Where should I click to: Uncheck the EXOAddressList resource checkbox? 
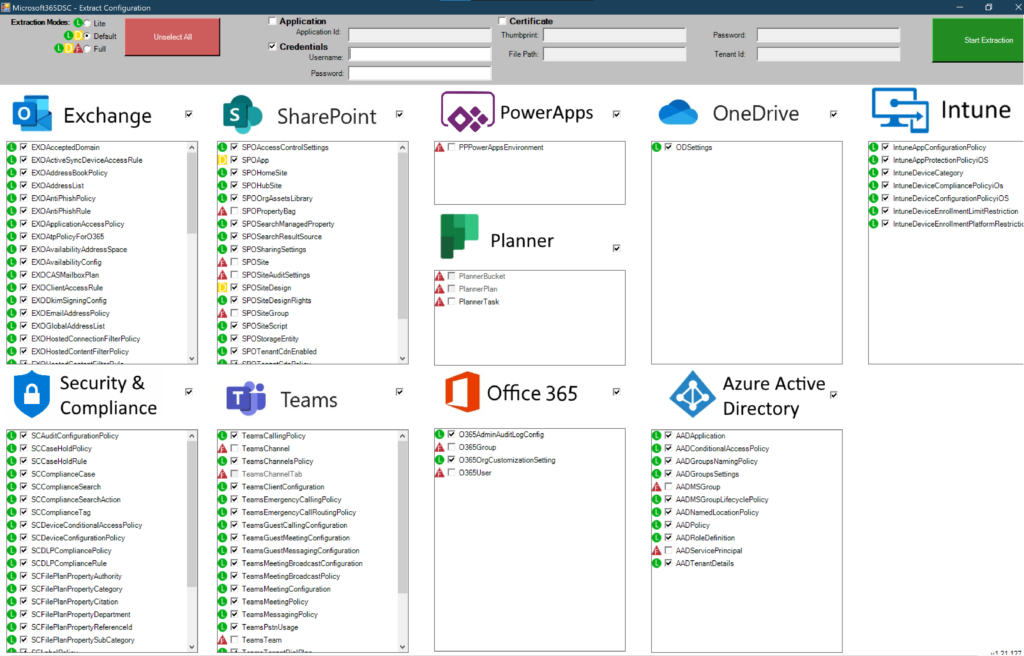[24, 186]
